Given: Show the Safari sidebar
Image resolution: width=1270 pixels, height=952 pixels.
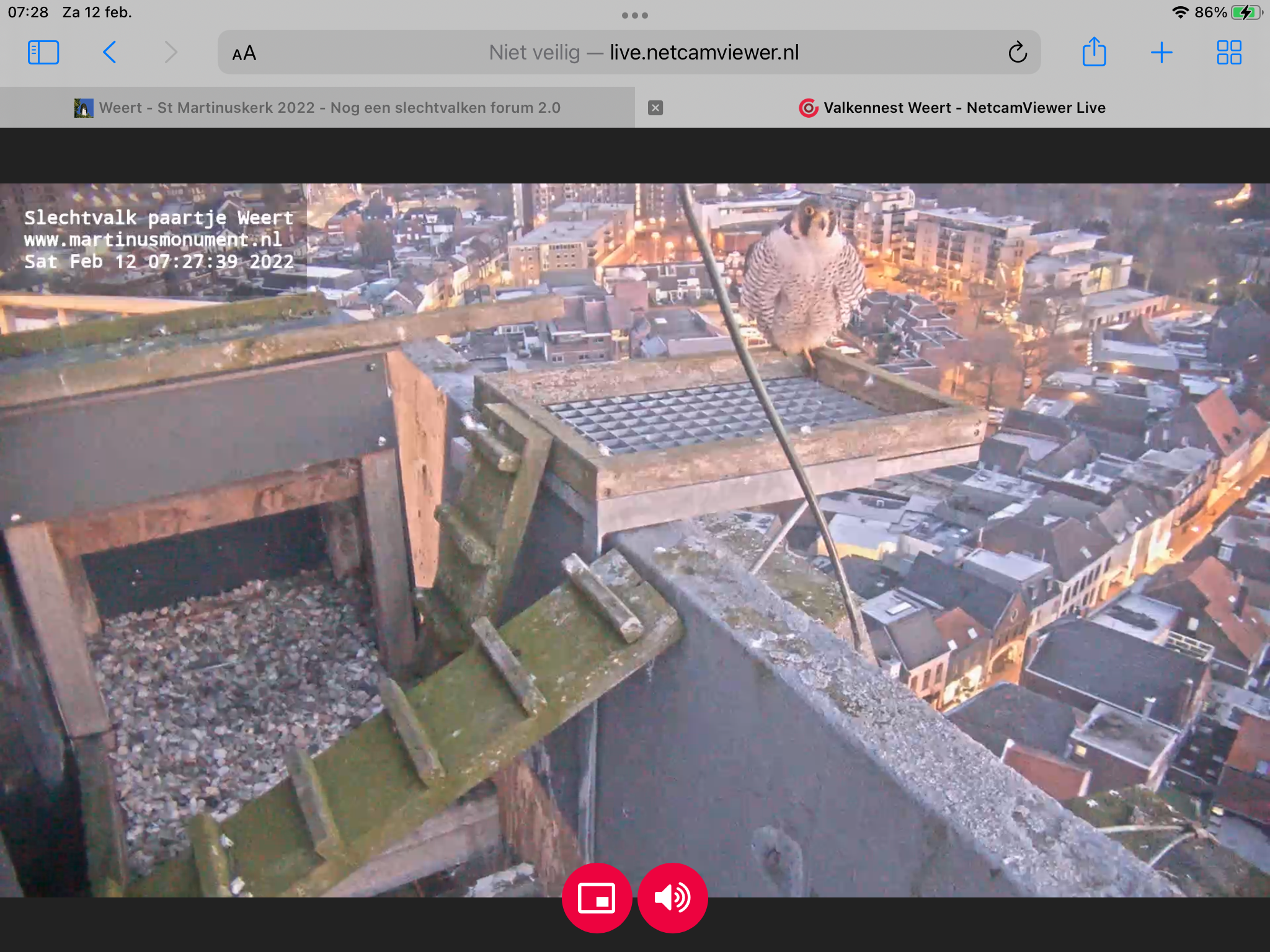Looking at the screenshot, I should pos(43,53).
